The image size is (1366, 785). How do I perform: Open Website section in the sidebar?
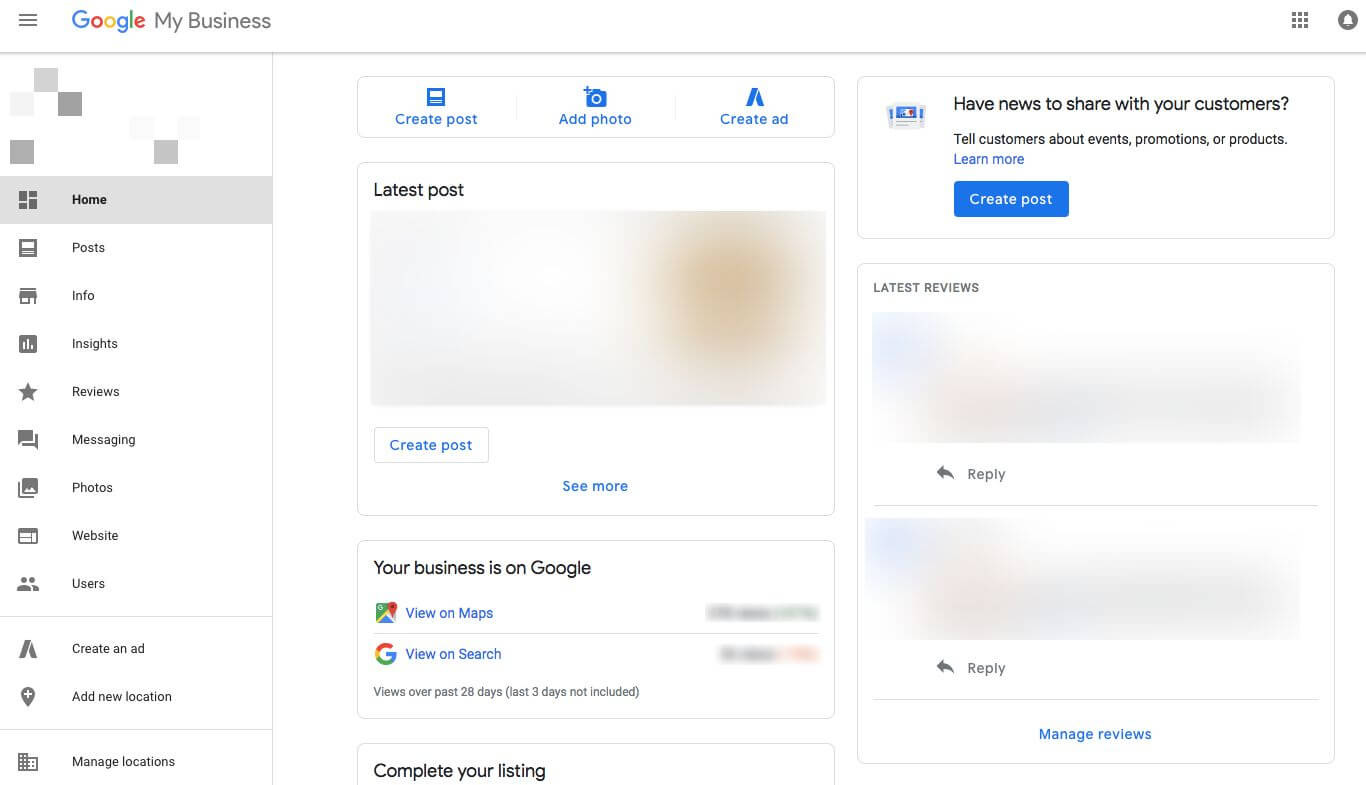point(95,536)
